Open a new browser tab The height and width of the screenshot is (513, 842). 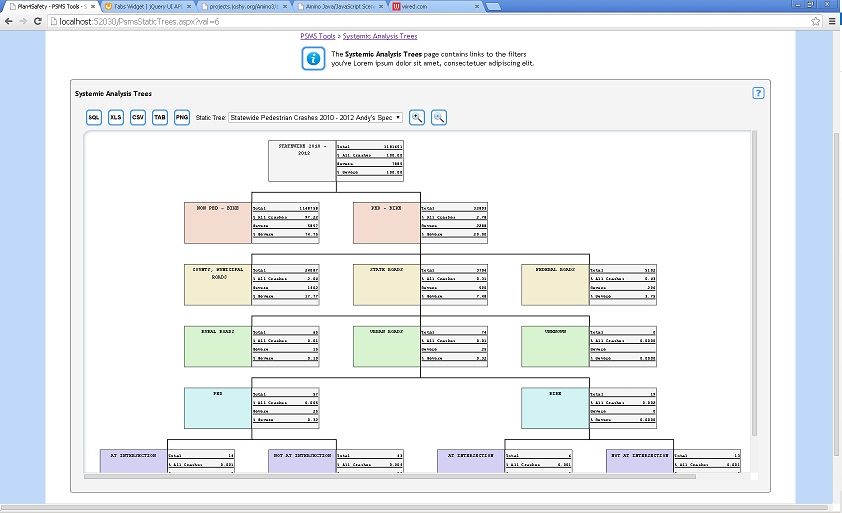[493, 6]
